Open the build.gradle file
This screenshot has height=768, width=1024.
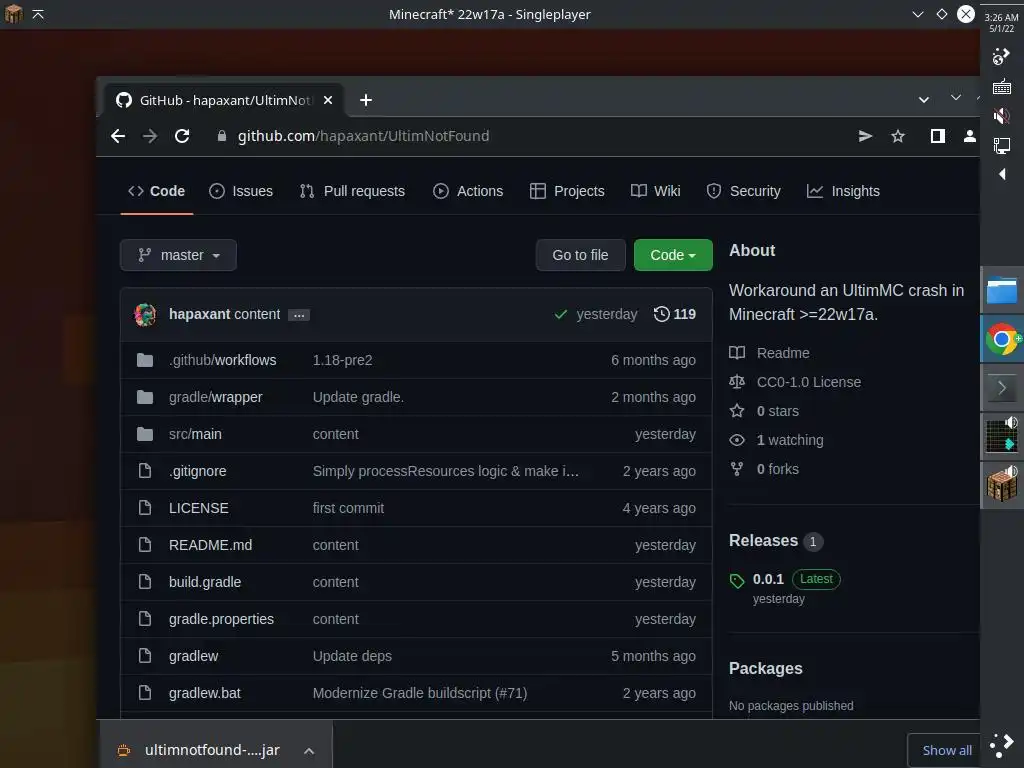205,582
